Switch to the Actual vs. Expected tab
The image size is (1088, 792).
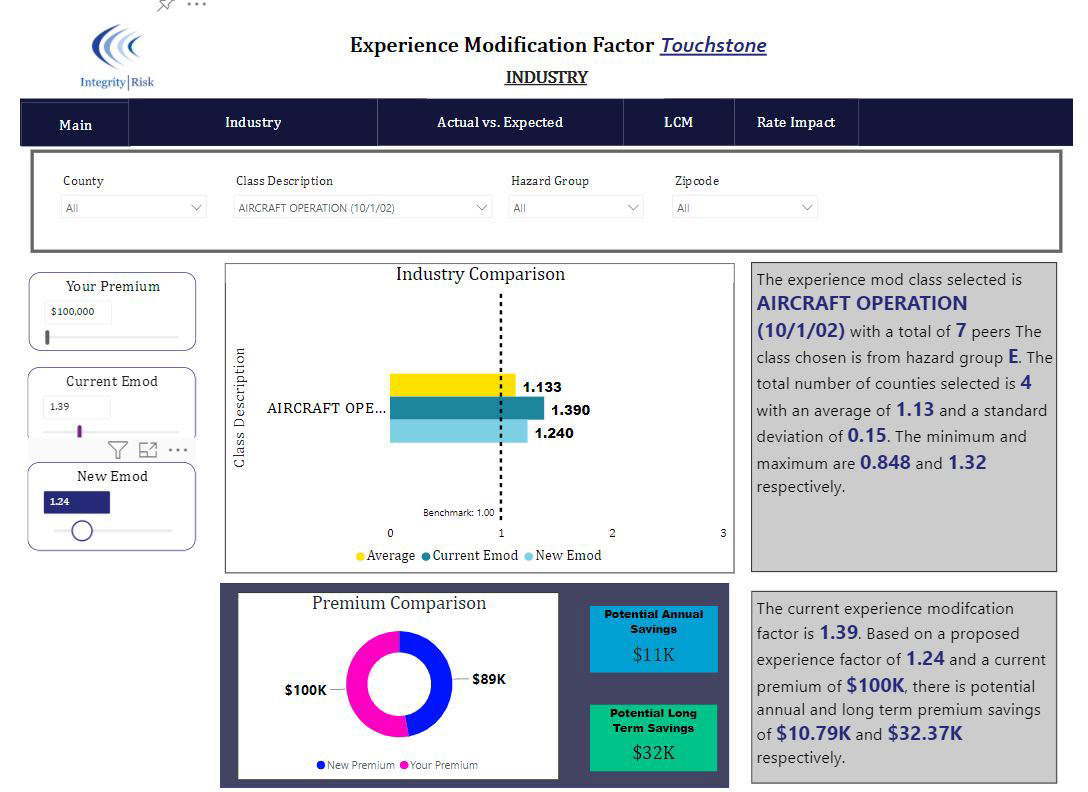500,123
